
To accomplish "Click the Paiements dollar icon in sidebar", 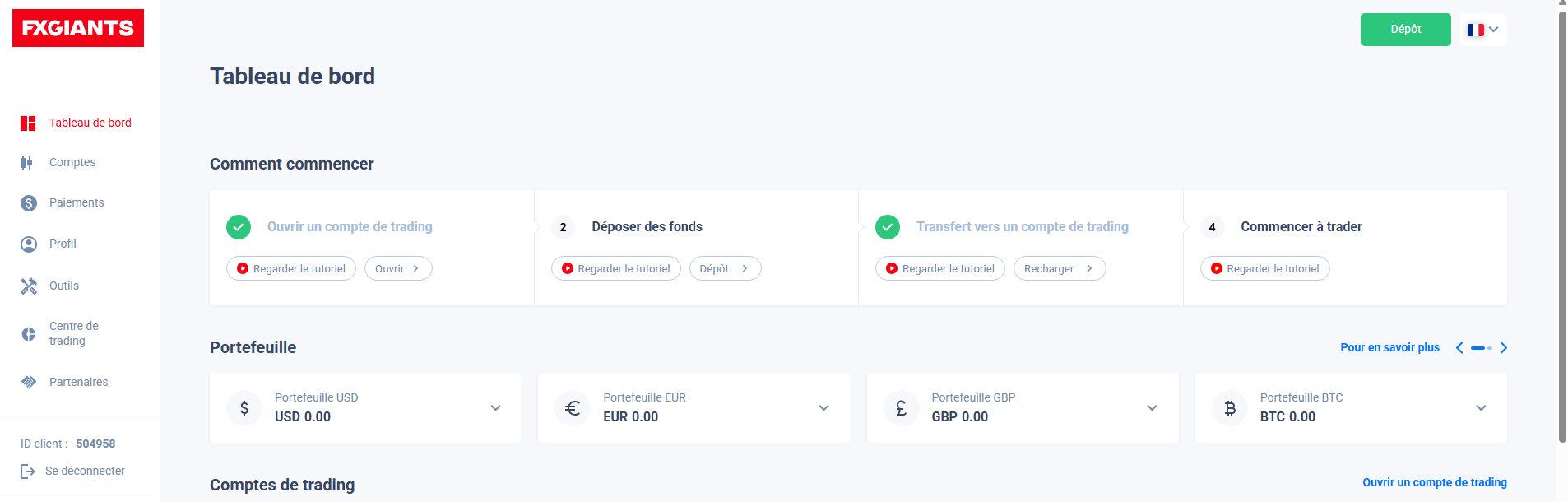I will pos(29,203).
